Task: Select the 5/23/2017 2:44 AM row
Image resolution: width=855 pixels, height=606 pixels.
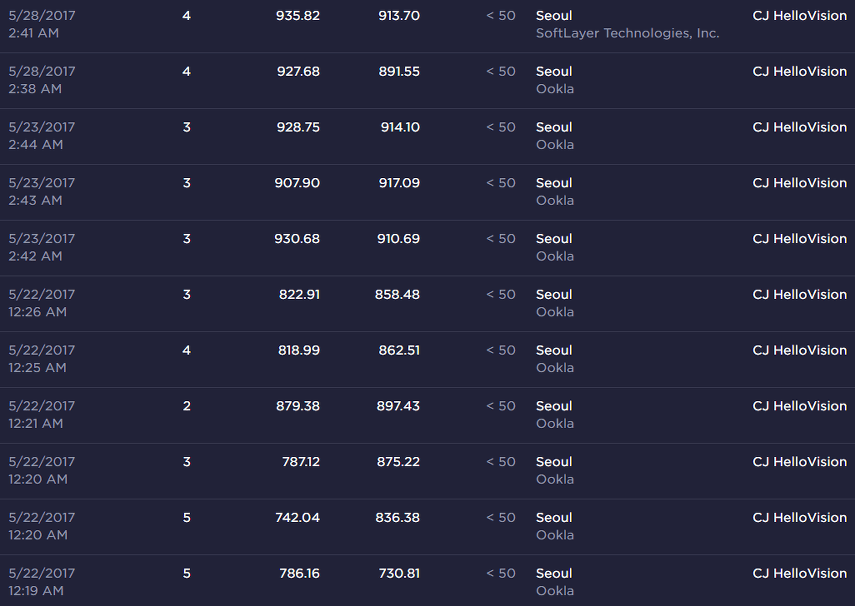Action: click(428, 136)
